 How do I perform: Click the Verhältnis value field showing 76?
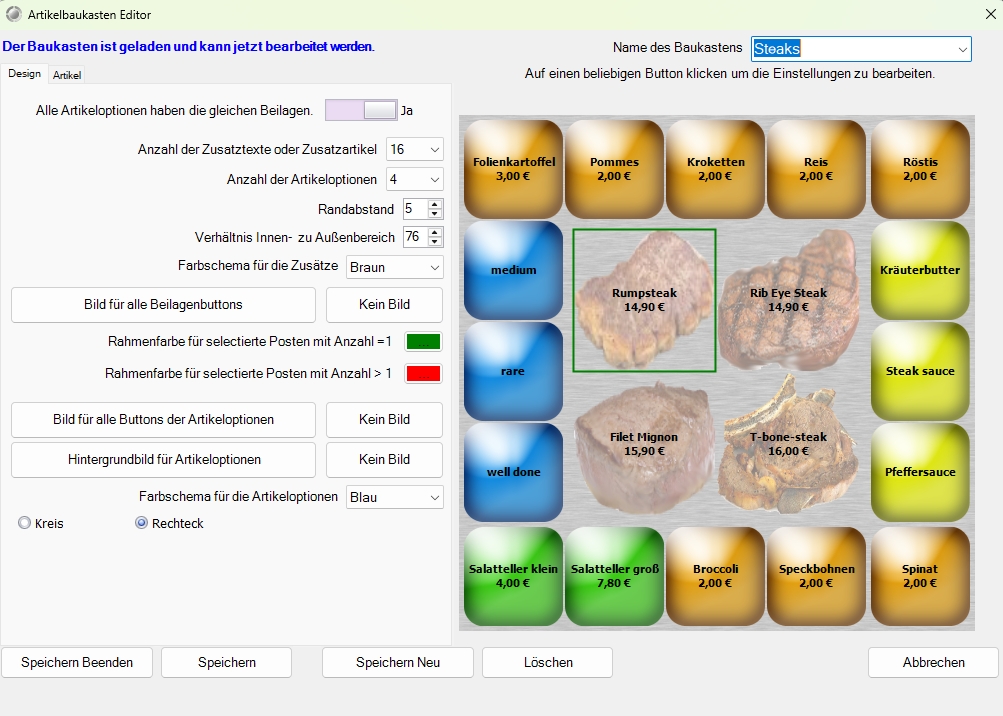[x=415, y=237]
